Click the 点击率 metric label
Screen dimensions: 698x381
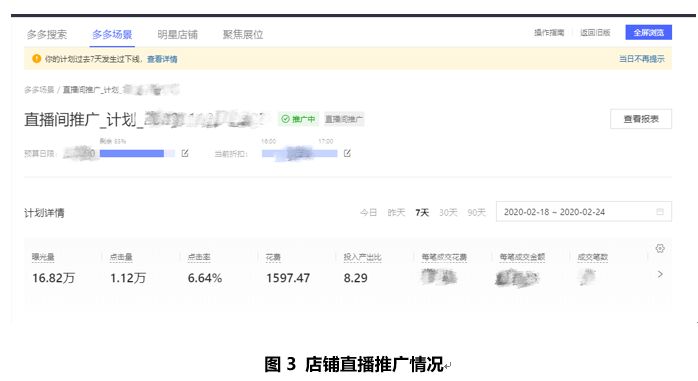(x=199, y=257)
